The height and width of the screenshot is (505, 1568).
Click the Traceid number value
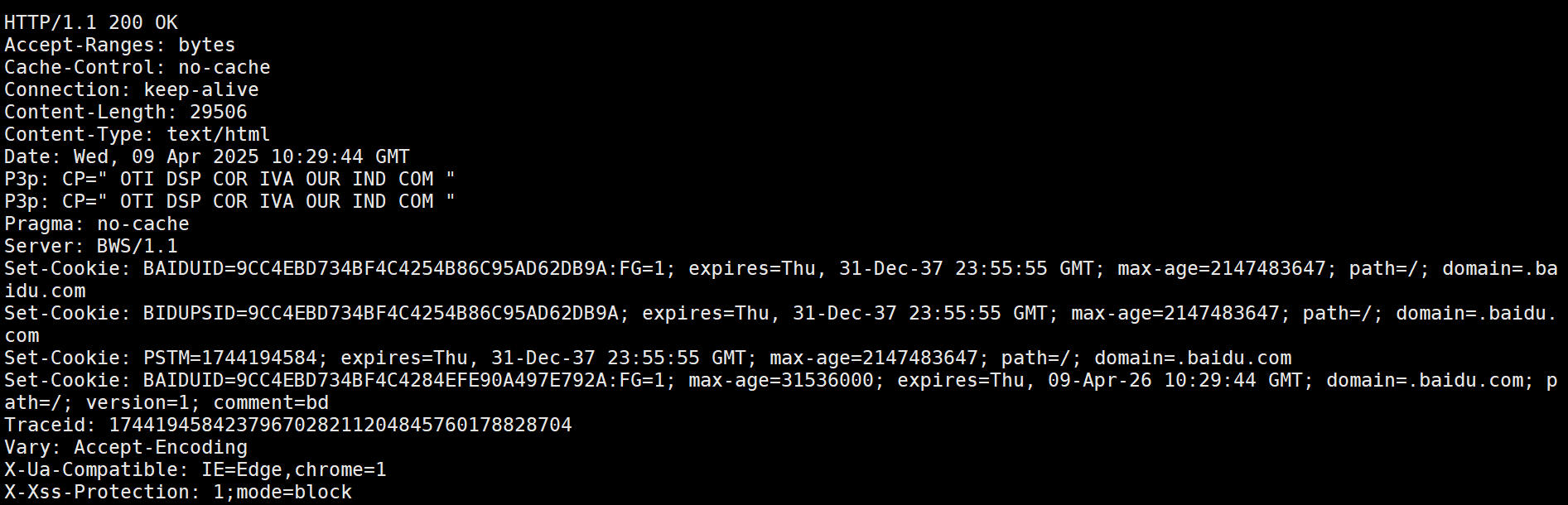(340, 425)
